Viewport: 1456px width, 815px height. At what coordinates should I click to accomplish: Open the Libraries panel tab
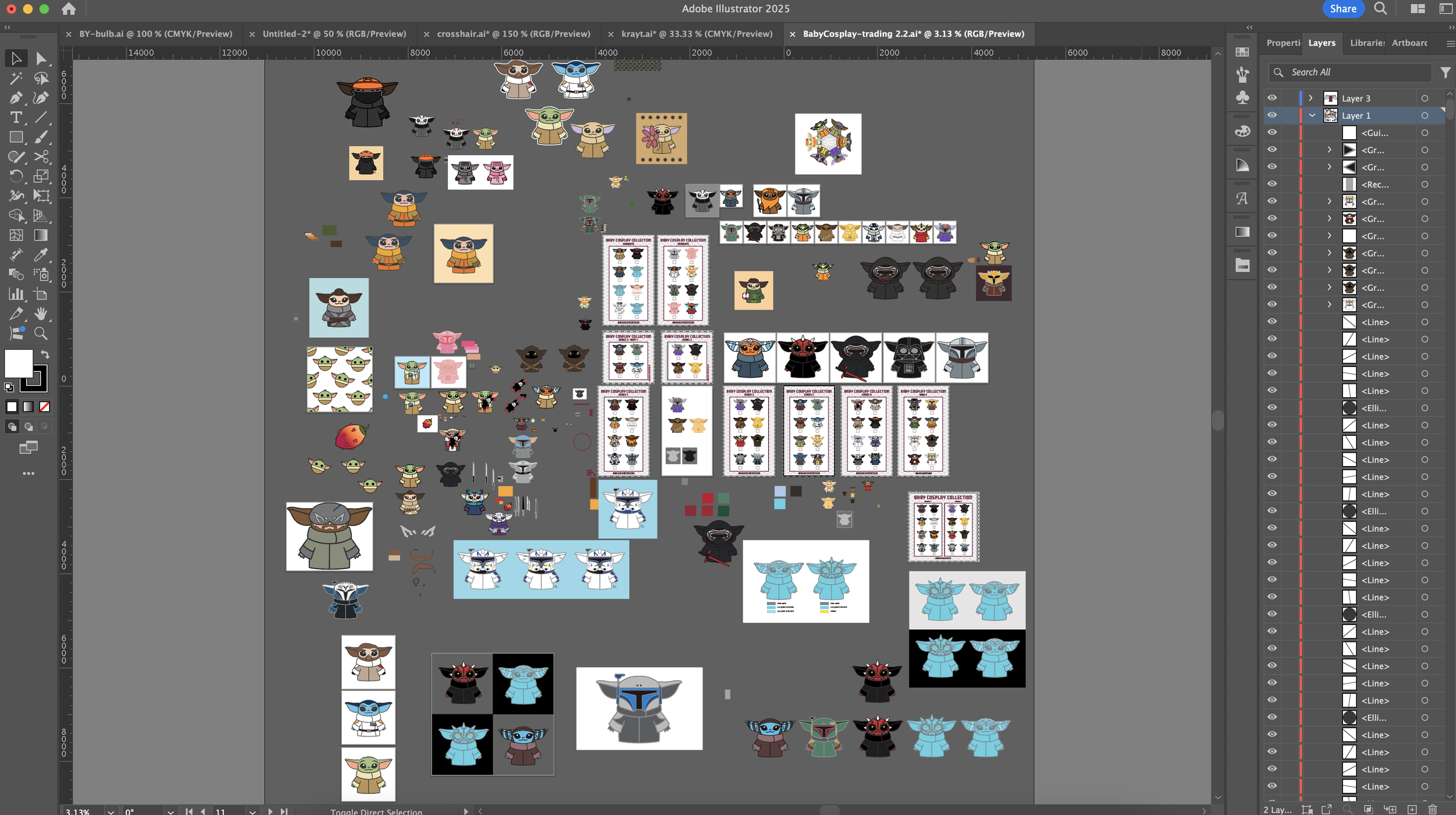pos(1367,43)
